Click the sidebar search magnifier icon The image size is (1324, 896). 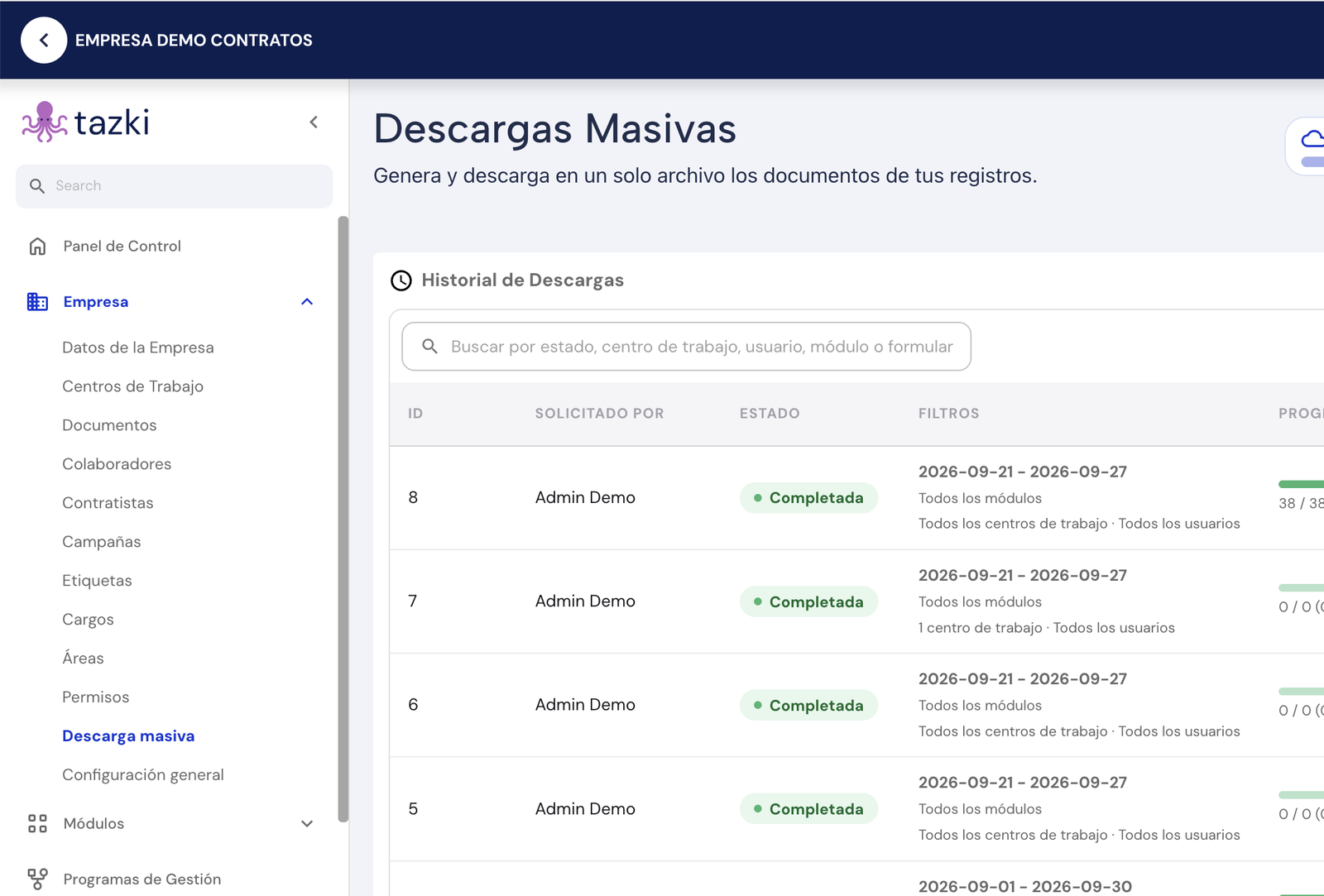[37, 186]
